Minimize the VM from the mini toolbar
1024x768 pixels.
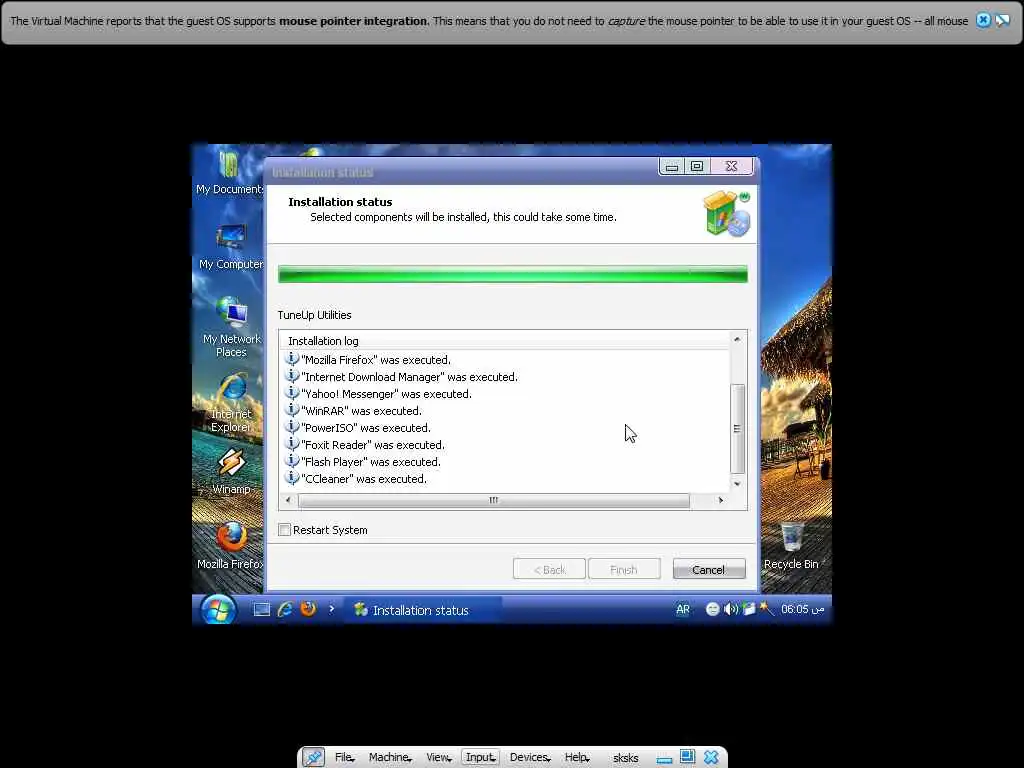[x=664, y=759]
